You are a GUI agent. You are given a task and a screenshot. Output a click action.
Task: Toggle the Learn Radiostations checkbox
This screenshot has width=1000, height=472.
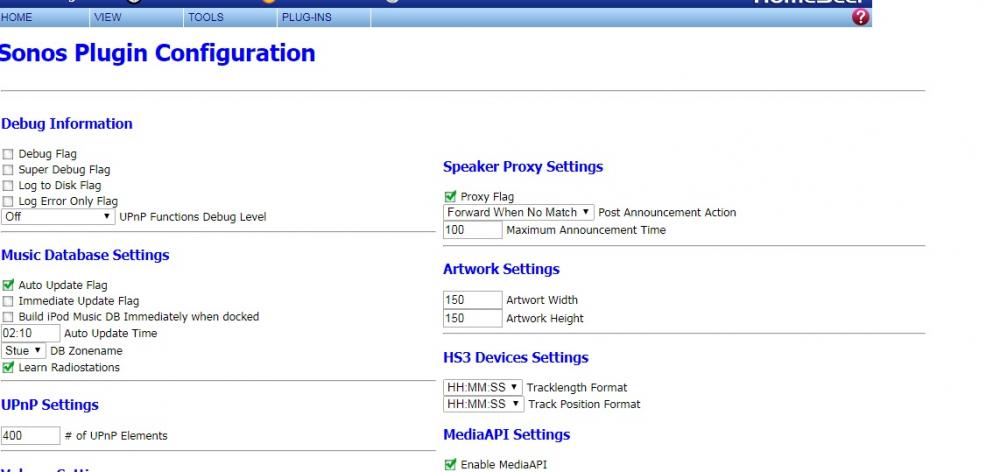[x=9, y=368]
